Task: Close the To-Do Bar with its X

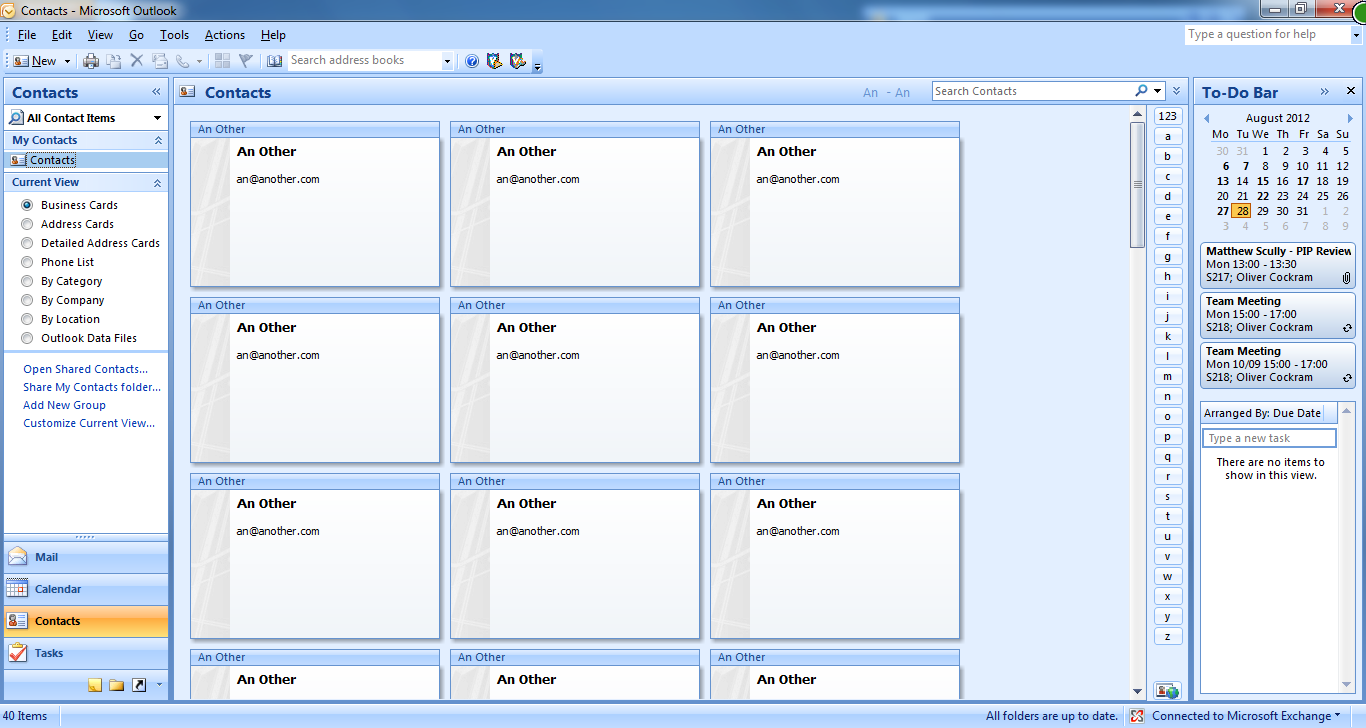Action: pyautogui.click(x=1350, y=91)
